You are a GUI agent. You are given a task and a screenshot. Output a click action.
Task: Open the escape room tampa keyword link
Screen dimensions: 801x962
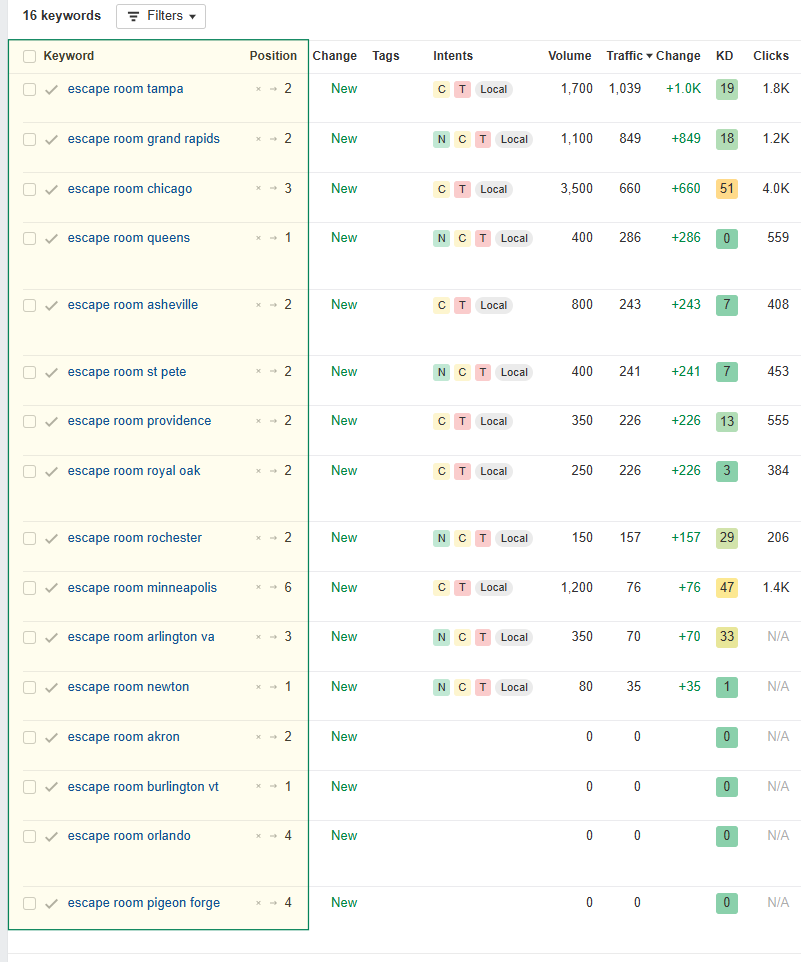pyautogui.click(x=126, y=89)
